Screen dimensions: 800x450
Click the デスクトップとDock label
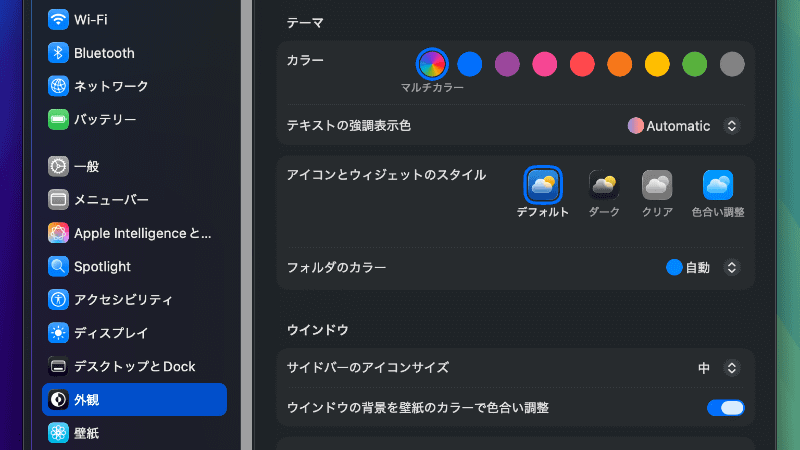(135, 367)
